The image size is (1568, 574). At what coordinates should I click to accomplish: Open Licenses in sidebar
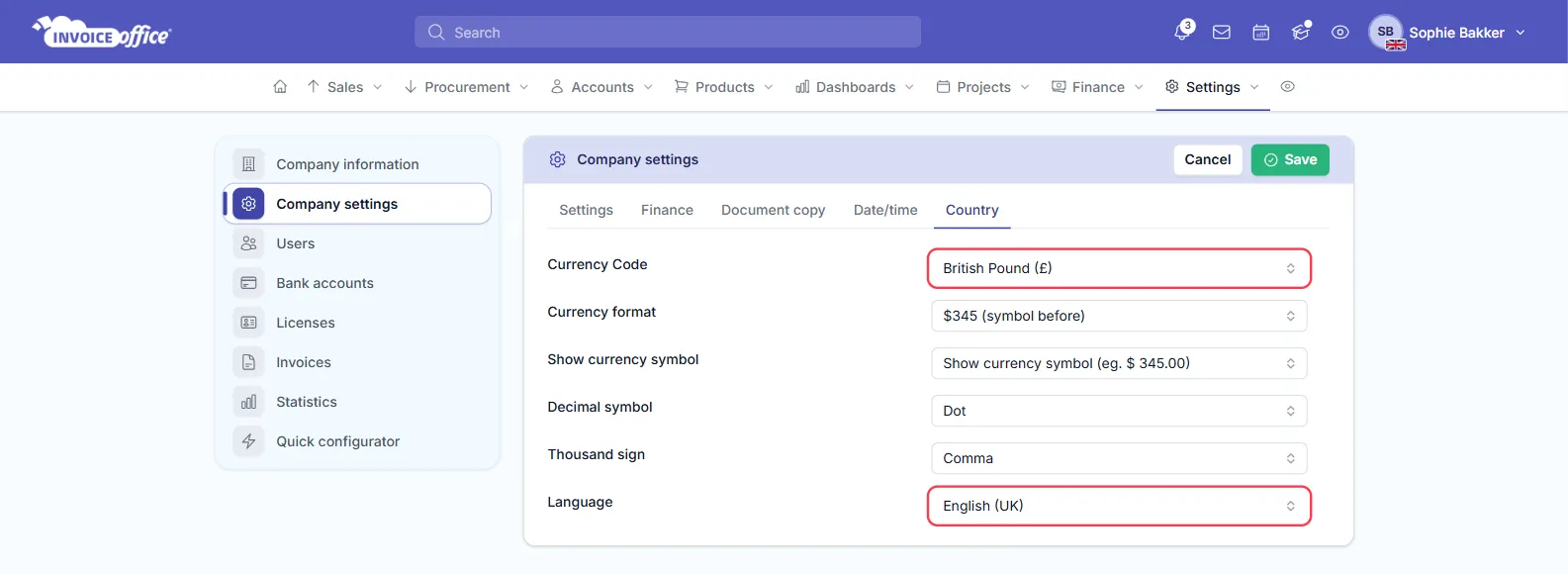(x=357, y=323)
